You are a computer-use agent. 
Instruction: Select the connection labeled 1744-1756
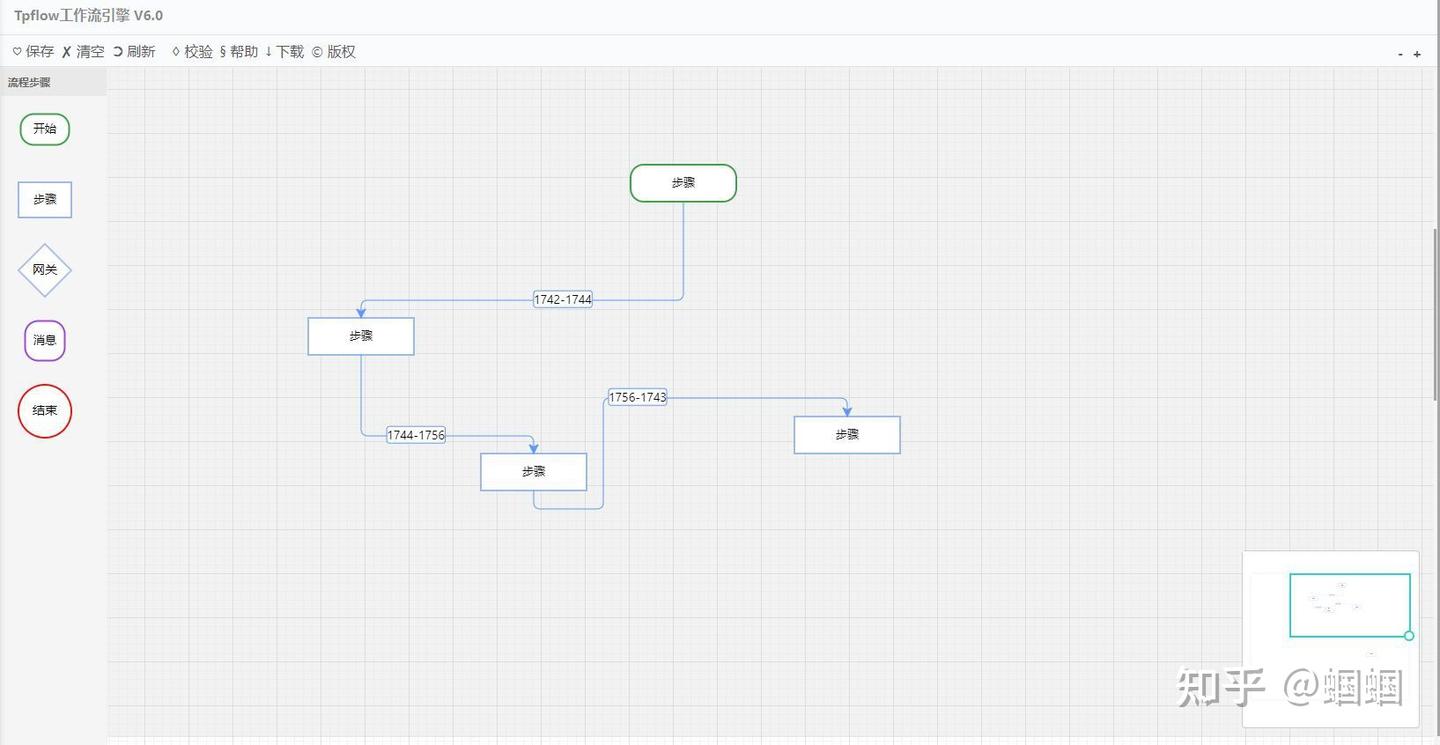(x=416, y=434)
